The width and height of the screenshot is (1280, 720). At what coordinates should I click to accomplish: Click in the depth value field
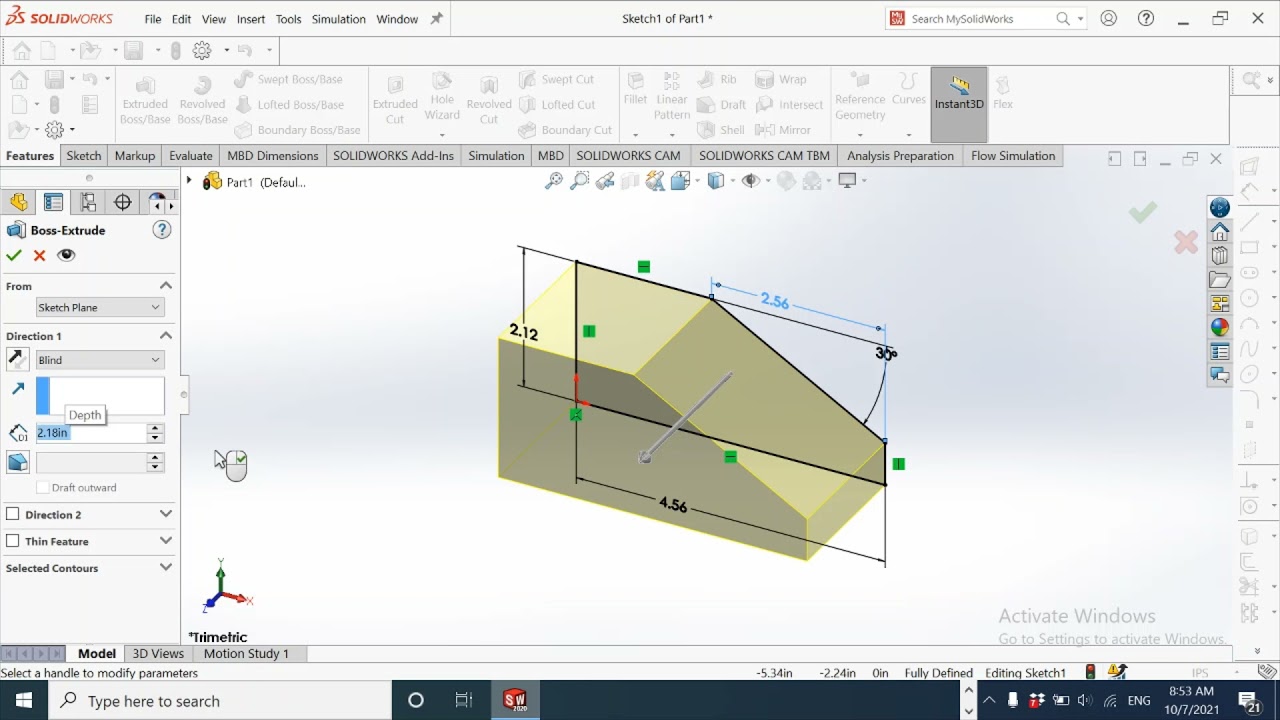point(90,433)
